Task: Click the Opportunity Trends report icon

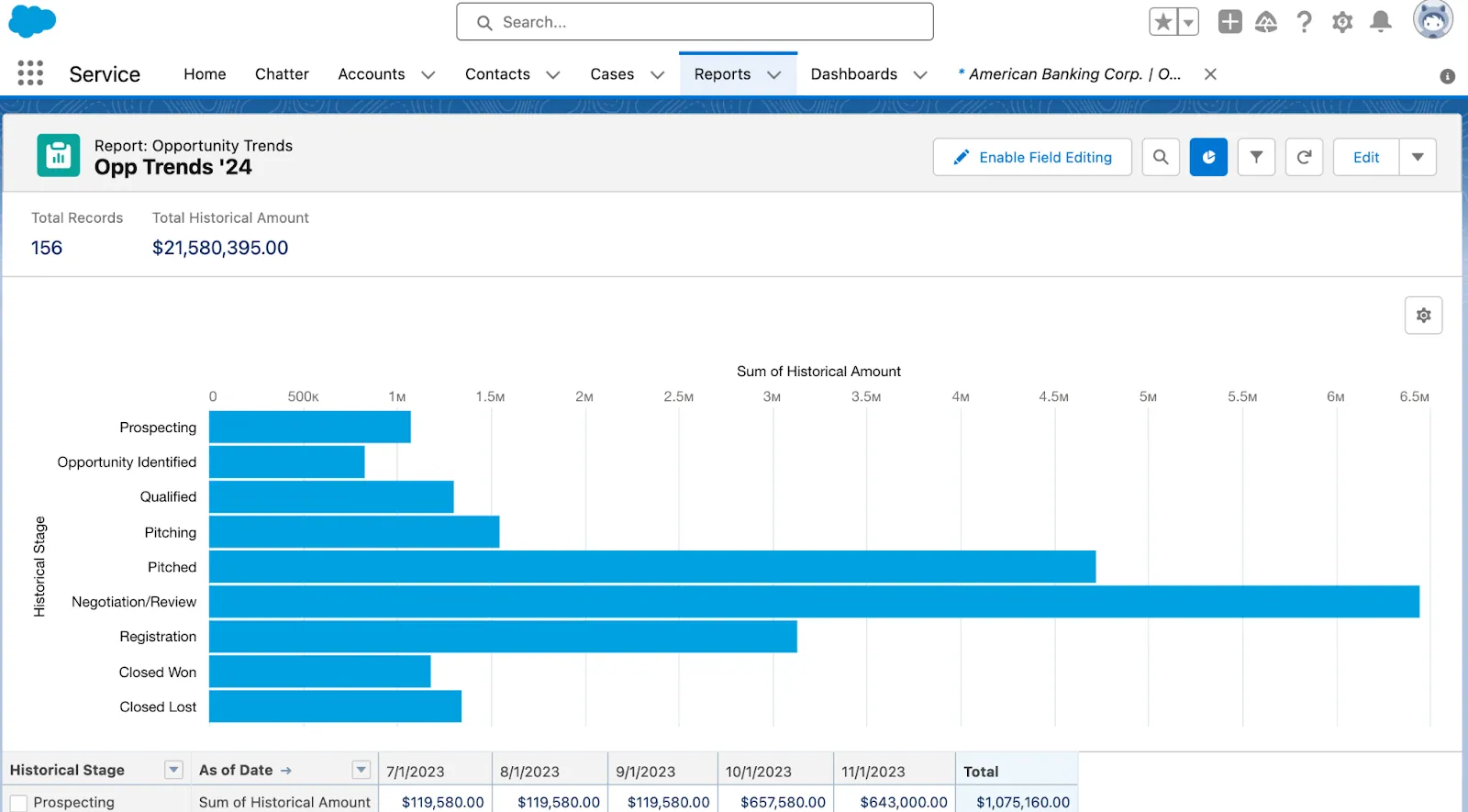Action: pyautogui.click(x=59, y=155)
